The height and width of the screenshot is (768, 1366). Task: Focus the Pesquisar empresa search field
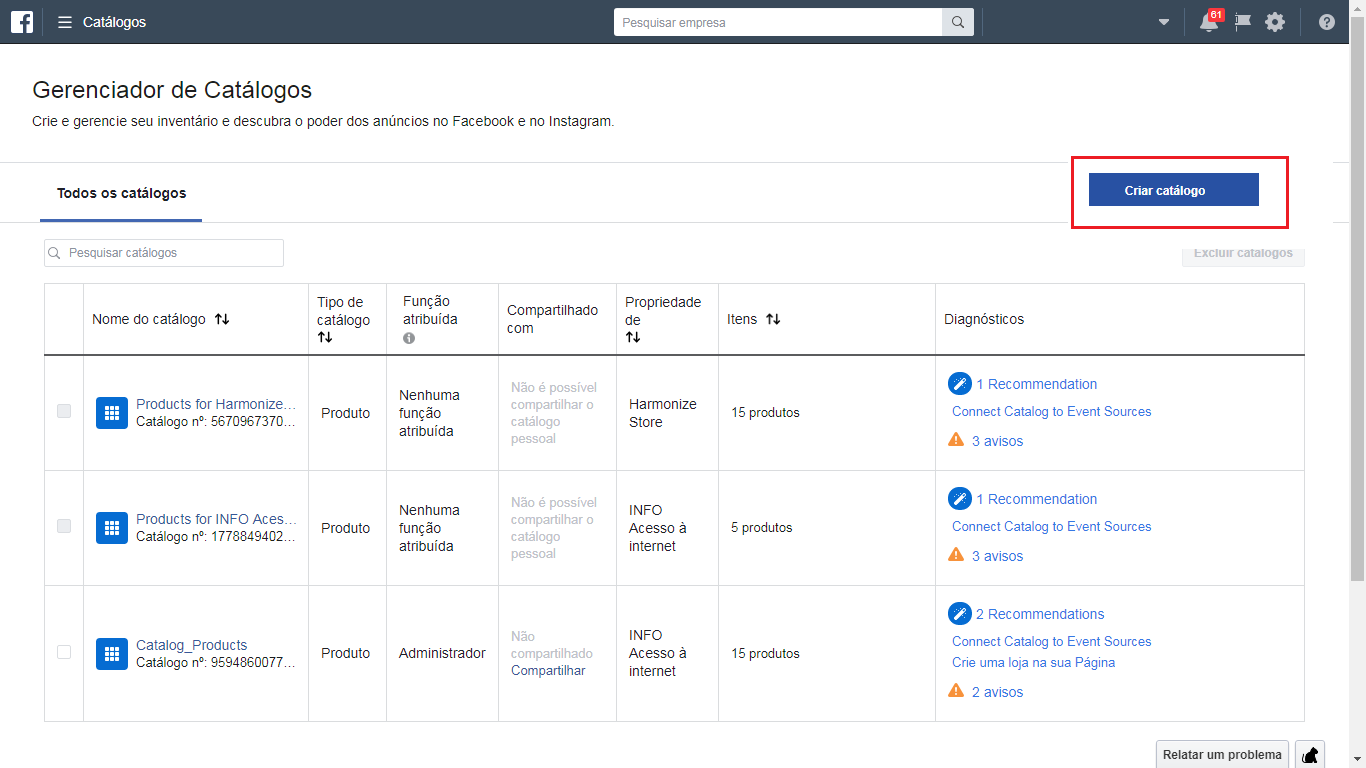[778, 22]
